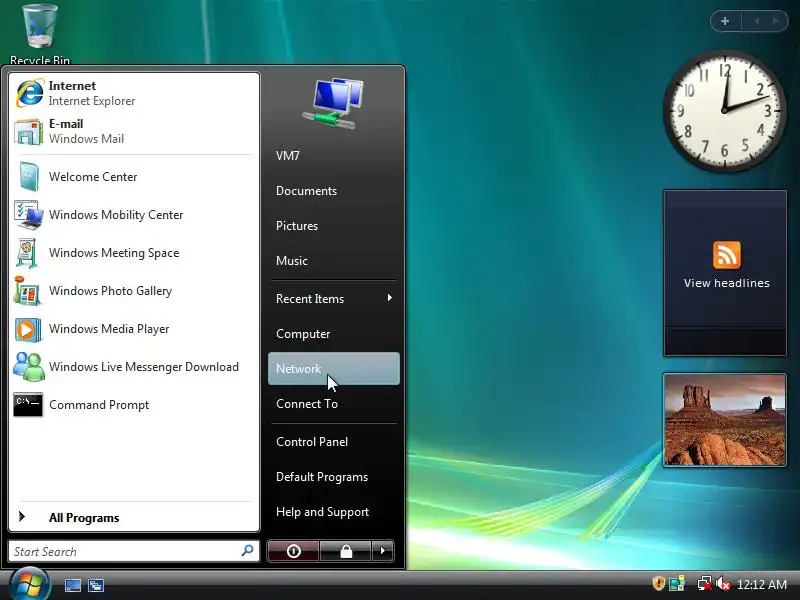Click Switch between windows quick launch icon
The image size is (800, 600).
96,585
